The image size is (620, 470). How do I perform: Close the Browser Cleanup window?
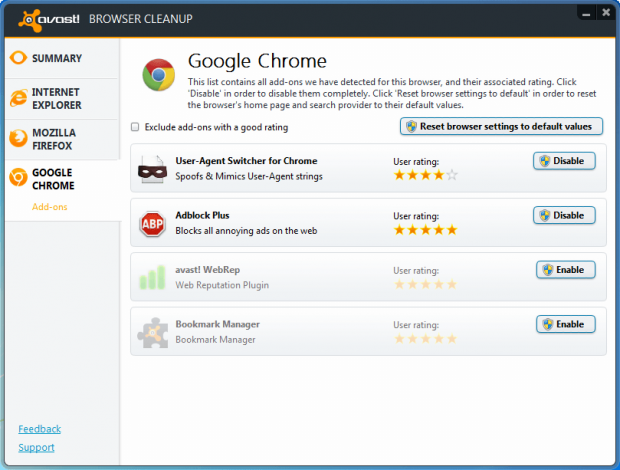(x=606, y=13)
